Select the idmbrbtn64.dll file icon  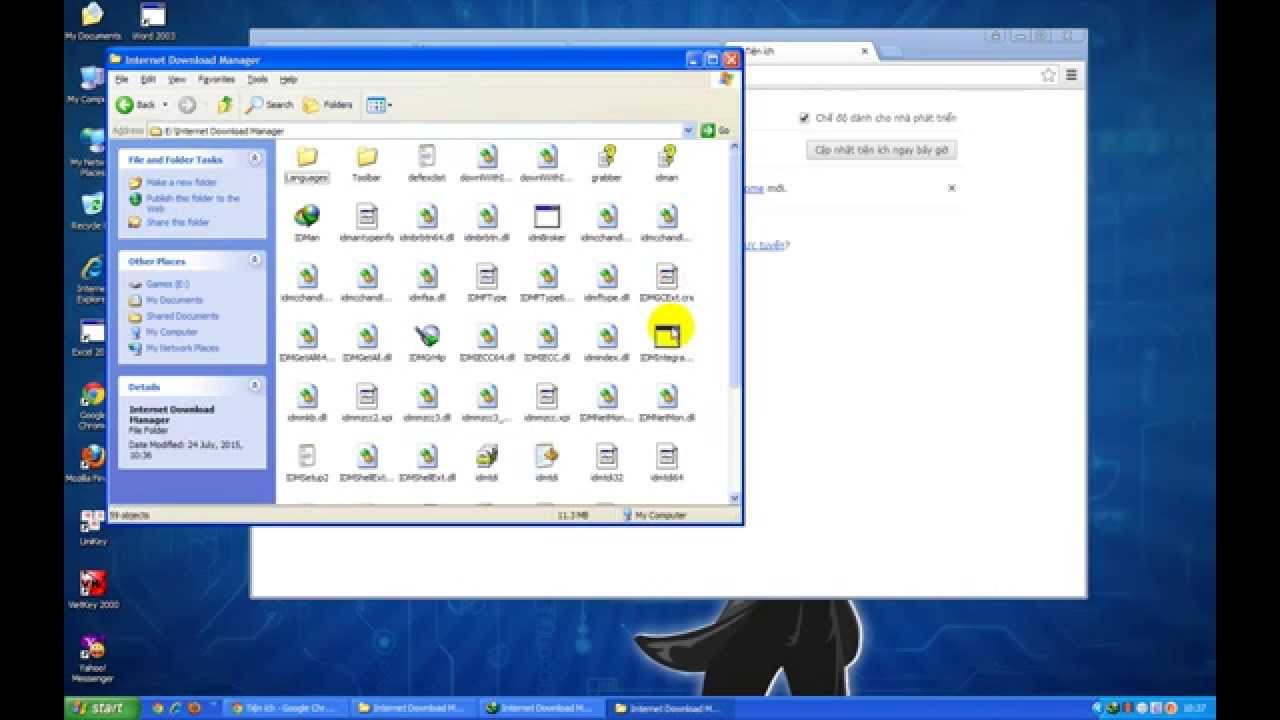pyautogui.click(x=427, y=216)
